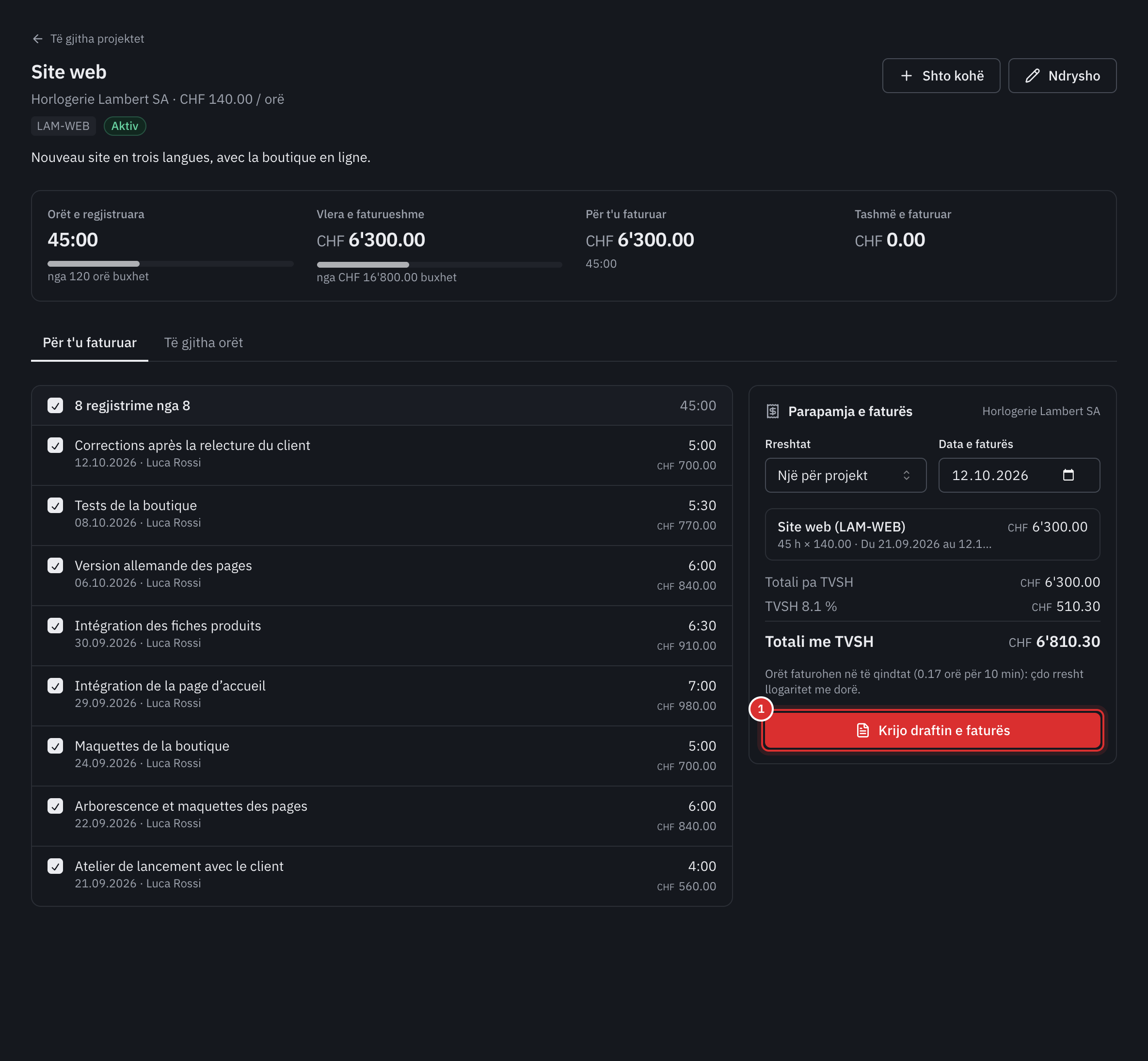
Task: Uncheck Atelier de lancement avec le client
Action: click(55, 866)
